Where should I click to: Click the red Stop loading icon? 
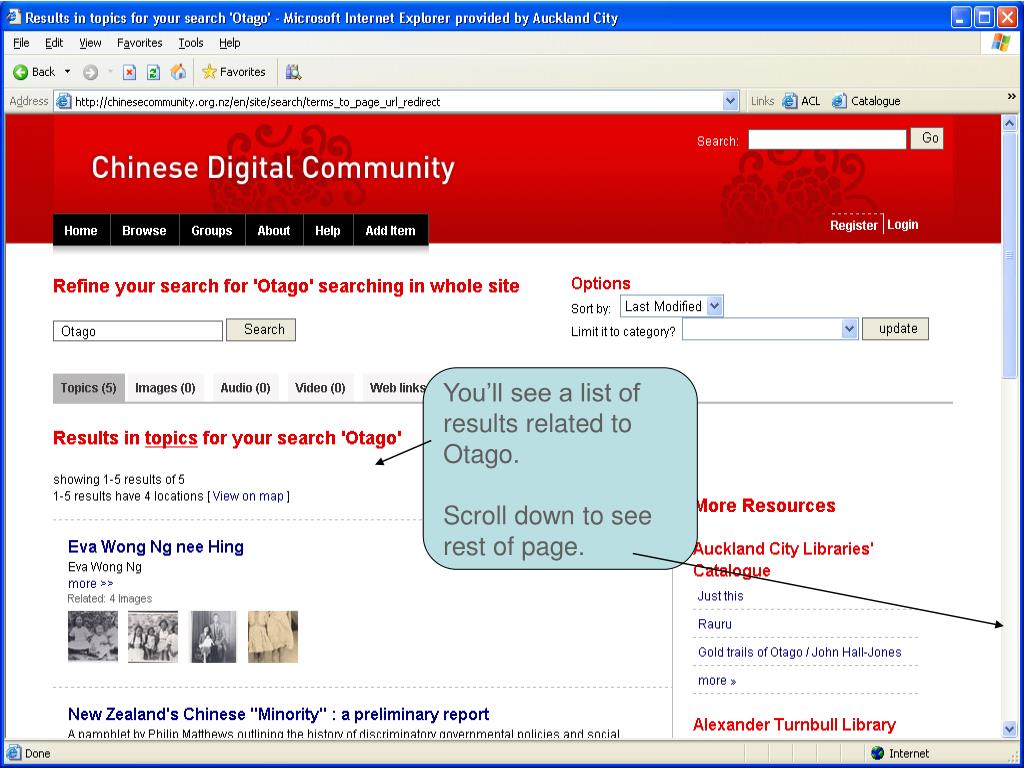129,72
